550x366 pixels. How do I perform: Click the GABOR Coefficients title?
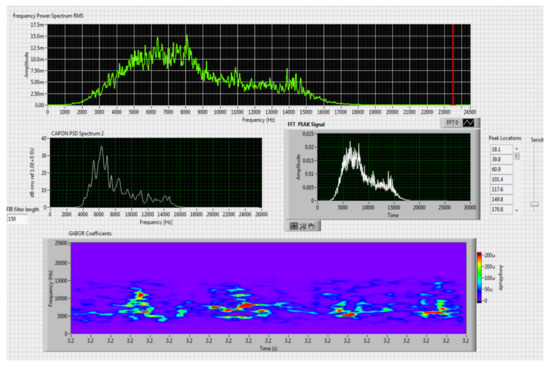(90, 233)
